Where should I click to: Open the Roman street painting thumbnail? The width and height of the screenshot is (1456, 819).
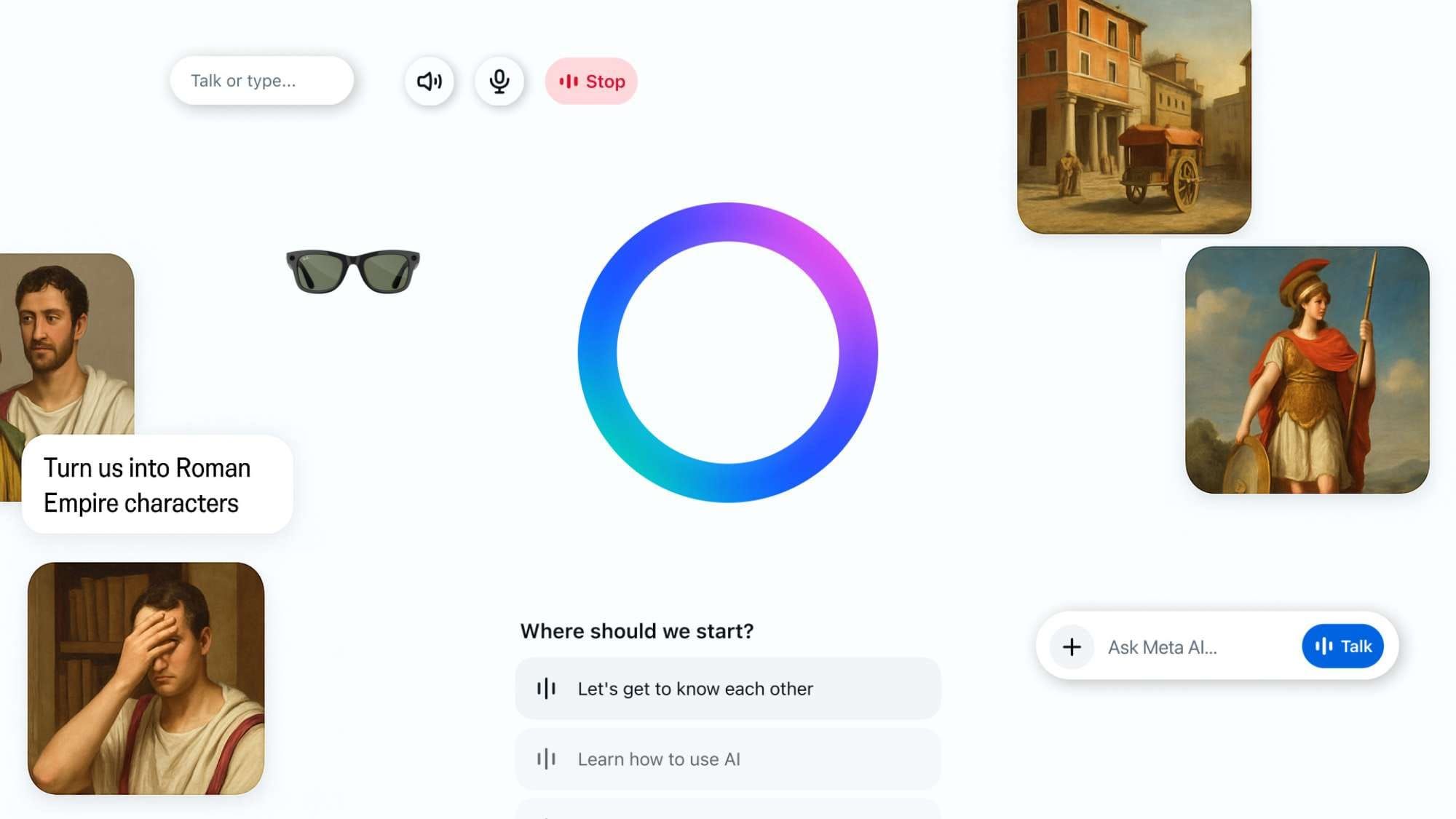[x=1133, y=116]
